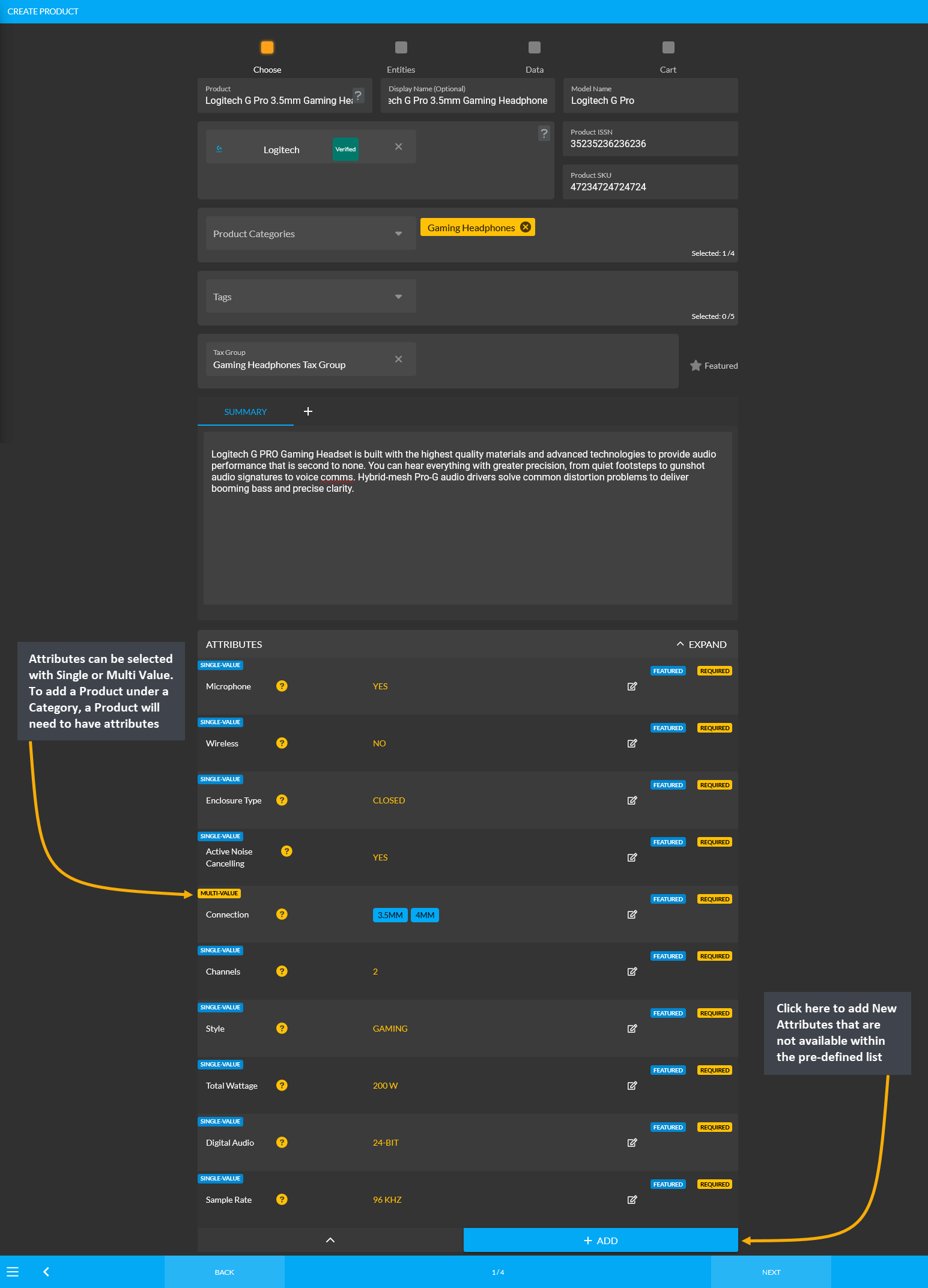Viewport: 928px width, 1288px height.
Task: Edit the Active Noise Cancelling value
Action: [632, 857]
